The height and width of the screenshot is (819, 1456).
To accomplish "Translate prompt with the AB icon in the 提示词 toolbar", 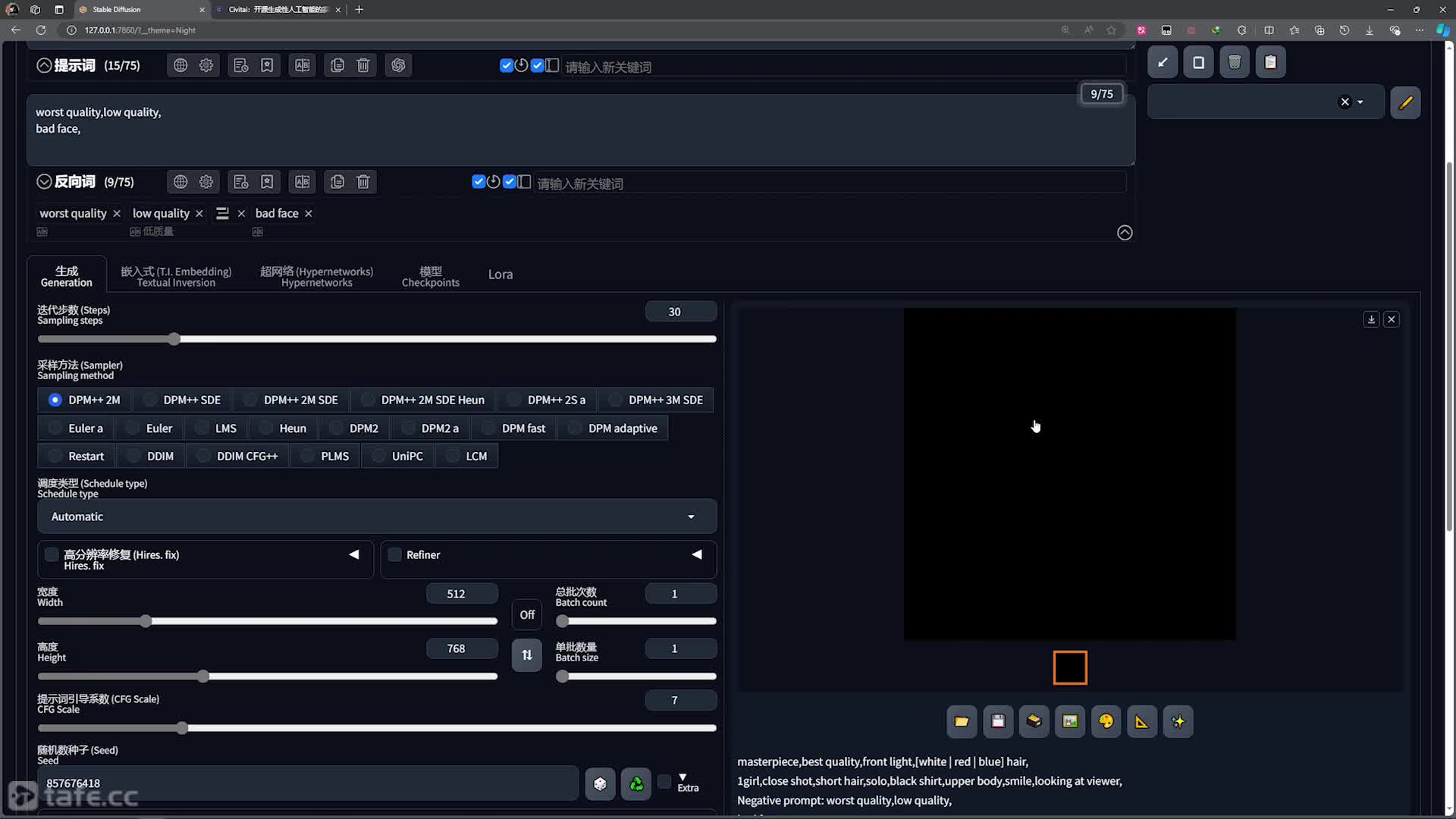I will click(x=303, y=65).
